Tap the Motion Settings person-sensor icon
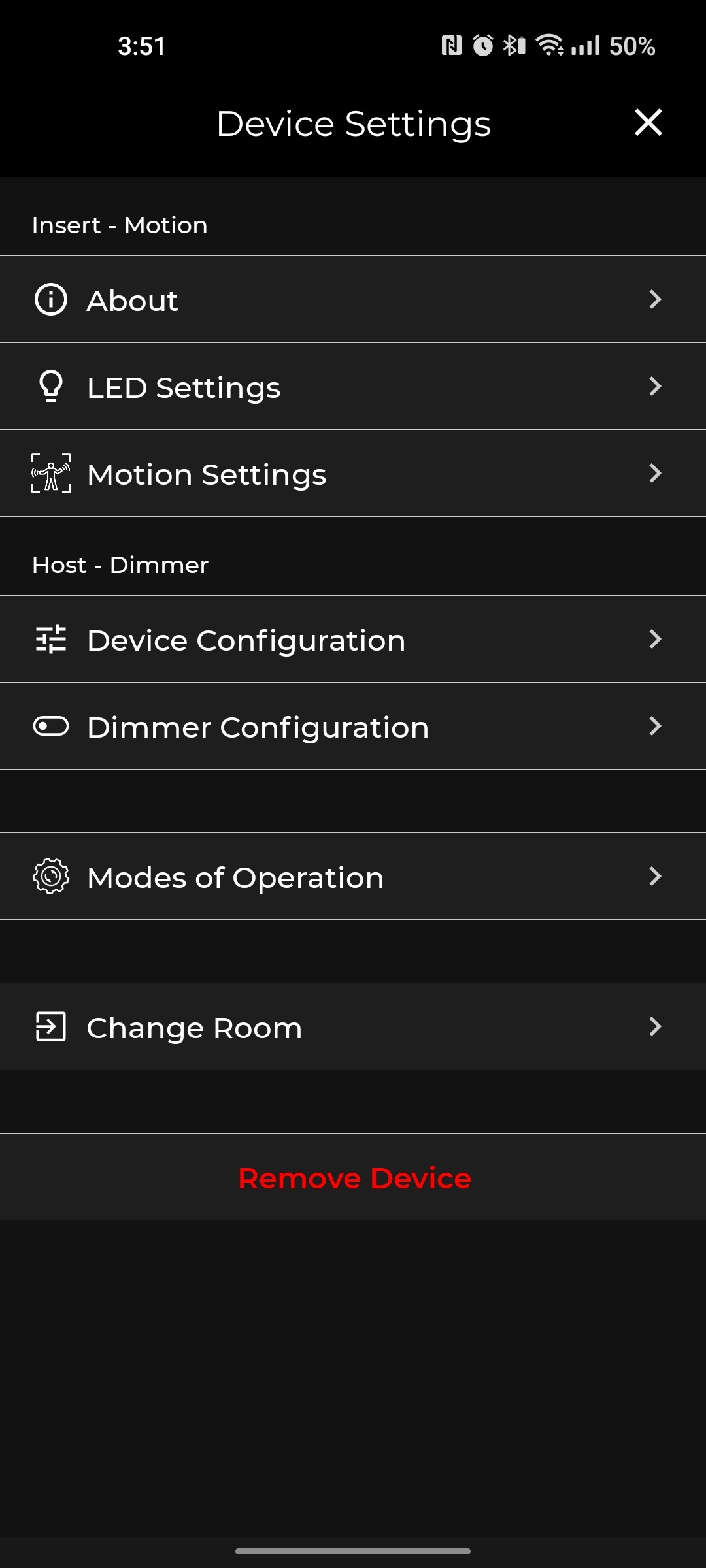The height and width of the screenshot is (1568, 706). [51, 473]
